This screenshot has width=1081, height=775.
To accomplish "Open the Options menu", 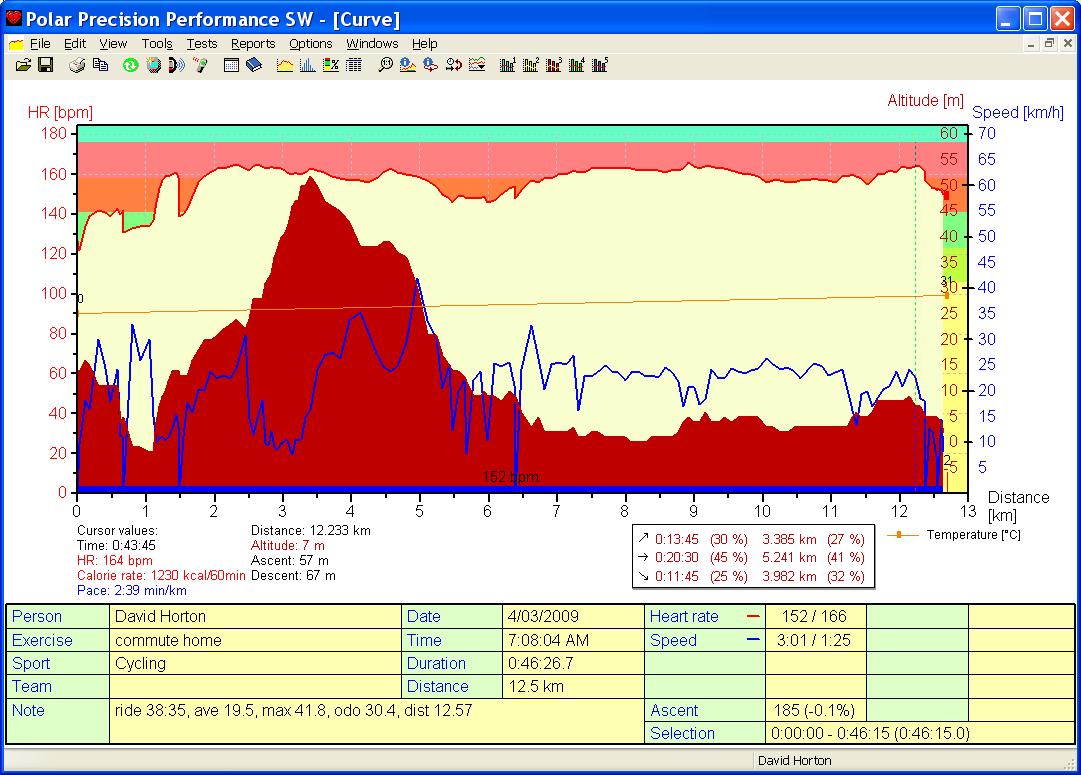I will (310, 44).
